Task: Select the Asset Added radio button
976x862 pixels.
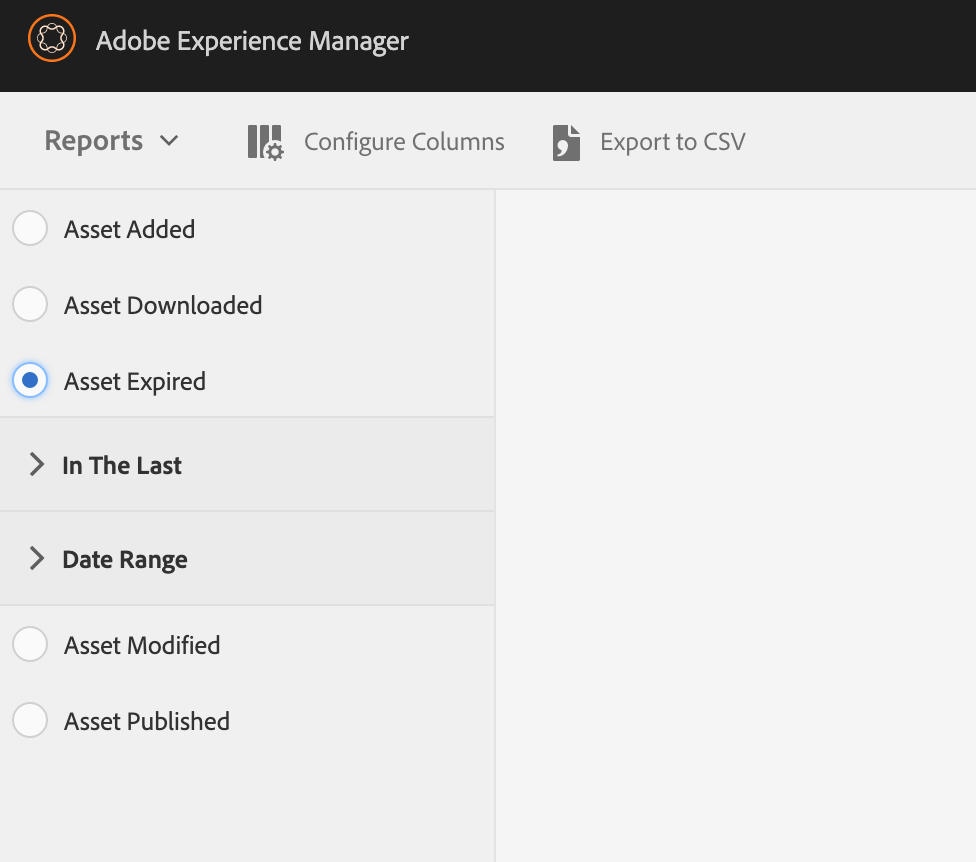Action: 30,229
